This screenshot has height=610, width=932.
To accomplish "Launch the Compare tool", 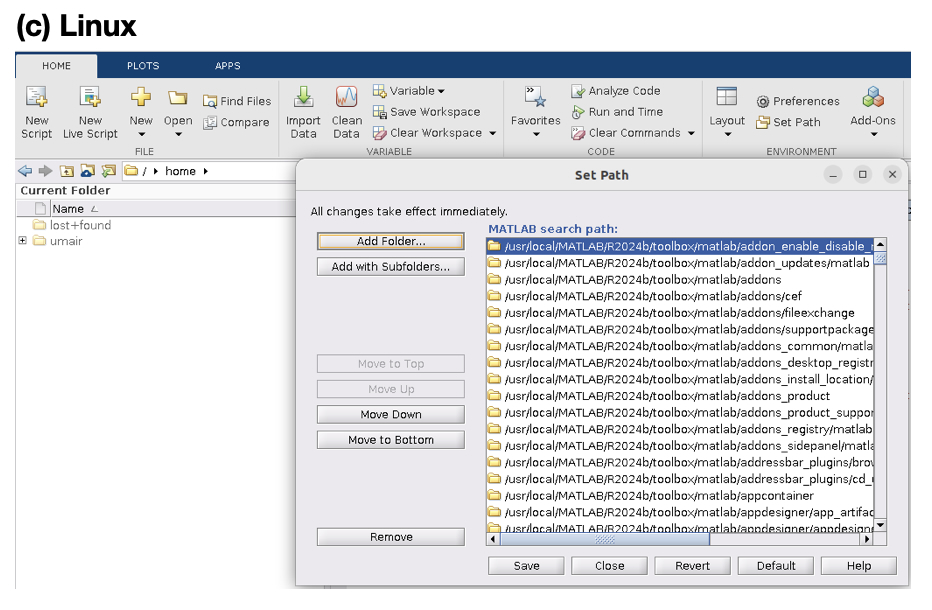I will pos(236,122).
